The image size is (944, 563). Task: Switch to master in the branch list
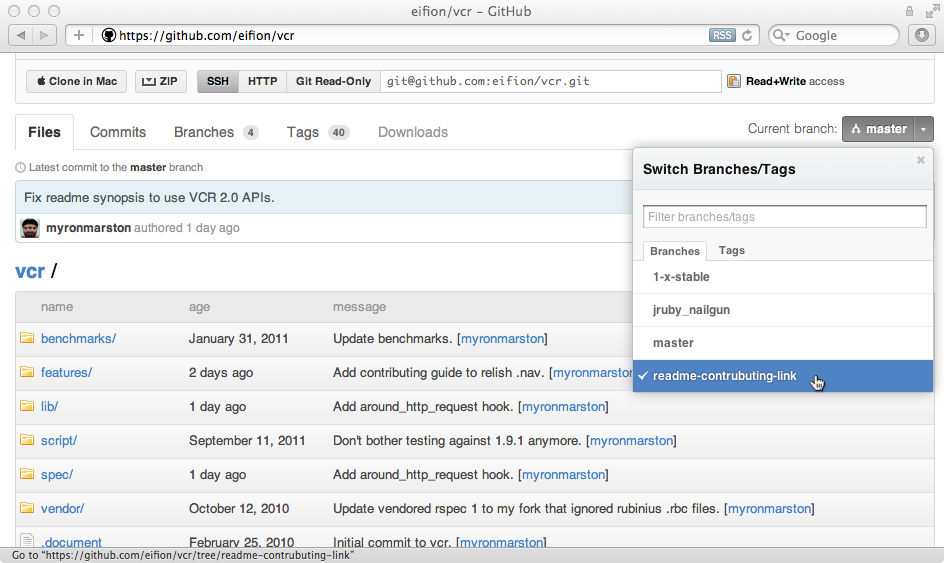[783, 343]
